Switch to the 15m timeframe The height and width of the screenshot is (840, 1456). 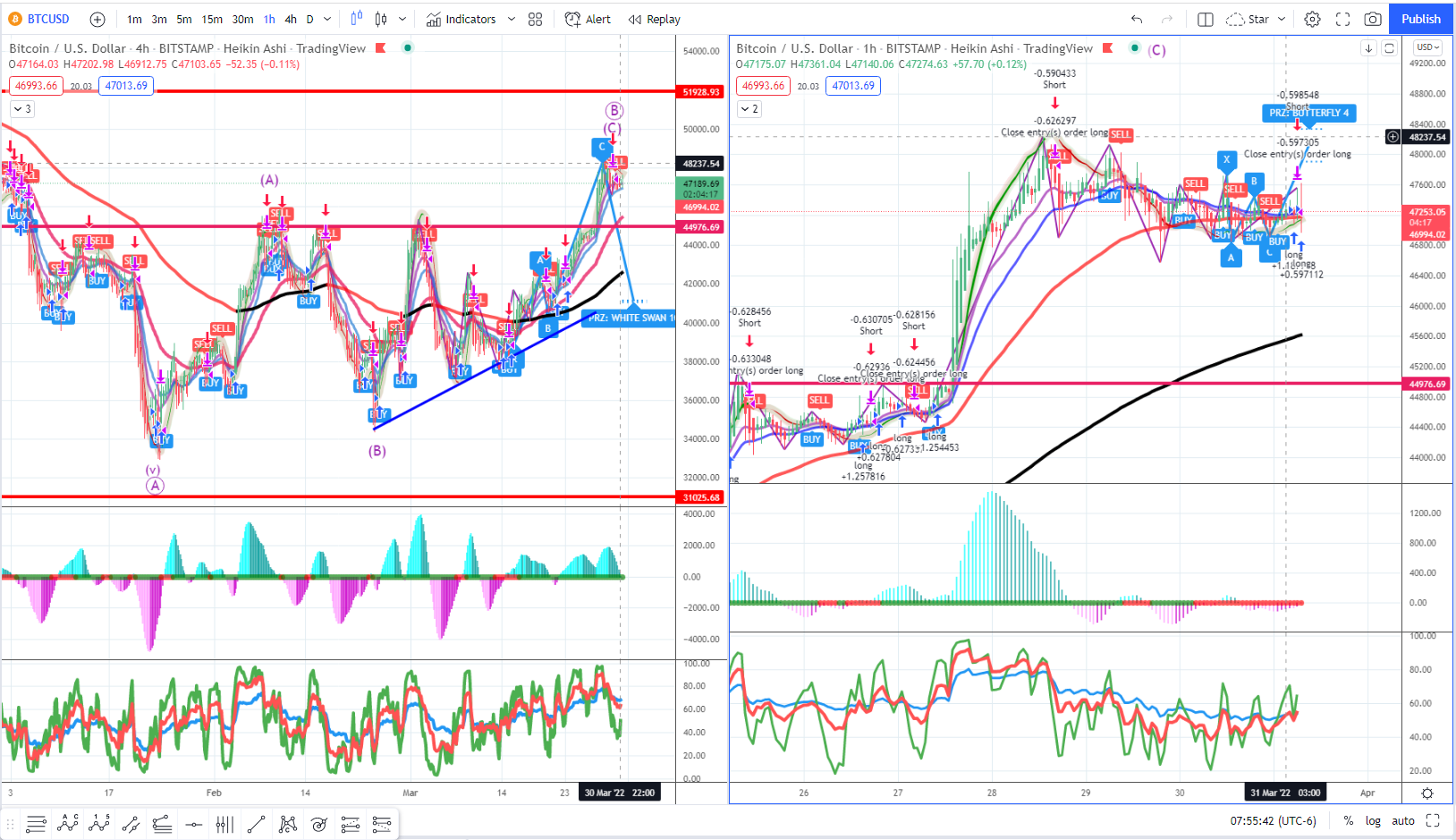coord(212,19)
